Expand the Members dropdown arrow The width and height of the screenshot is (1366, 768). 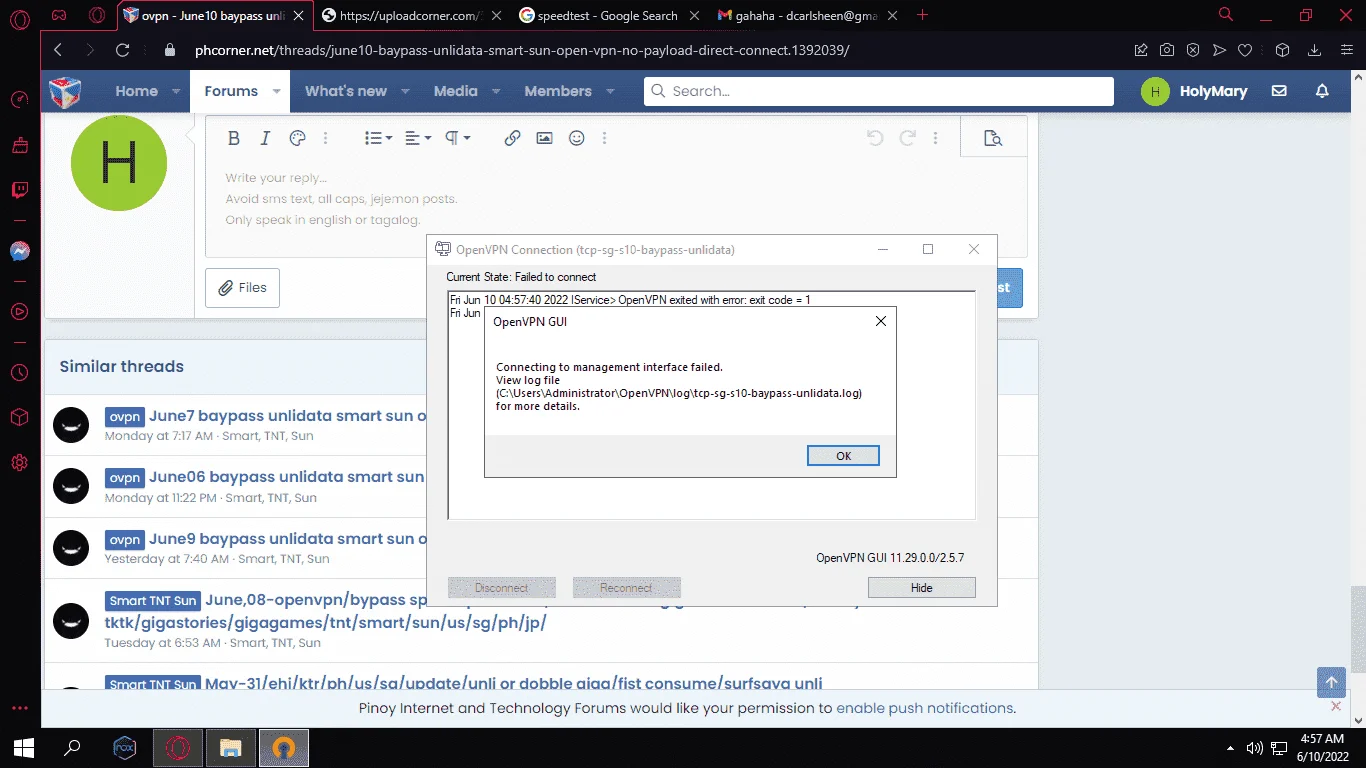[610, 91]
